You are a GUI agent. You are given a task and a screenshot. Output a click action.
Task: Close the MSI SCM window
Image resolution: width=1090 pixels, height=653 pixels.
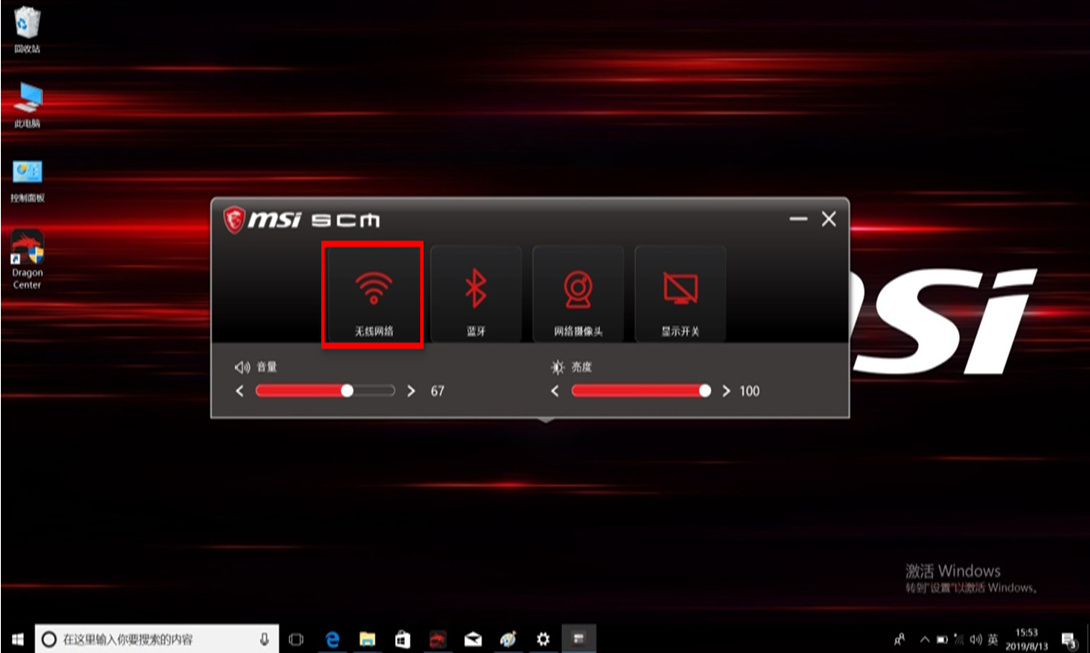click(x=828, y=219)
